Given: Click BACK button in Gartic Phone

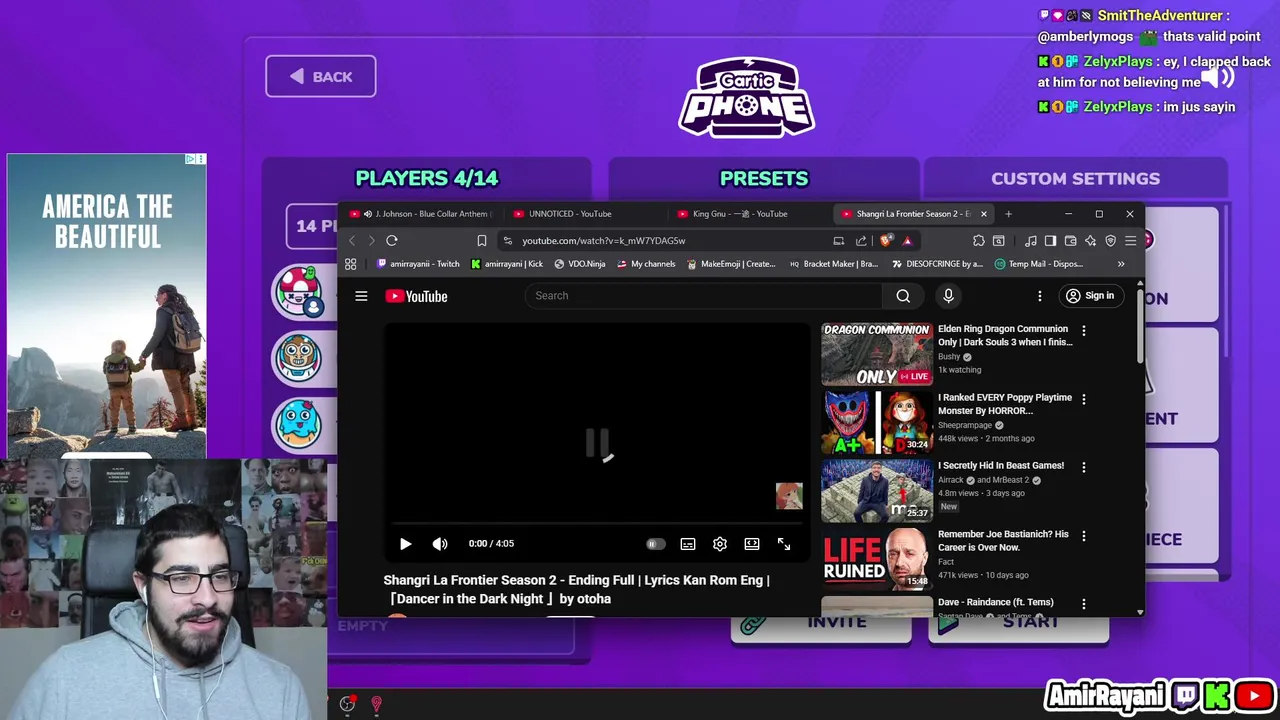Looking at the screenshot, I should coord(321,77).
